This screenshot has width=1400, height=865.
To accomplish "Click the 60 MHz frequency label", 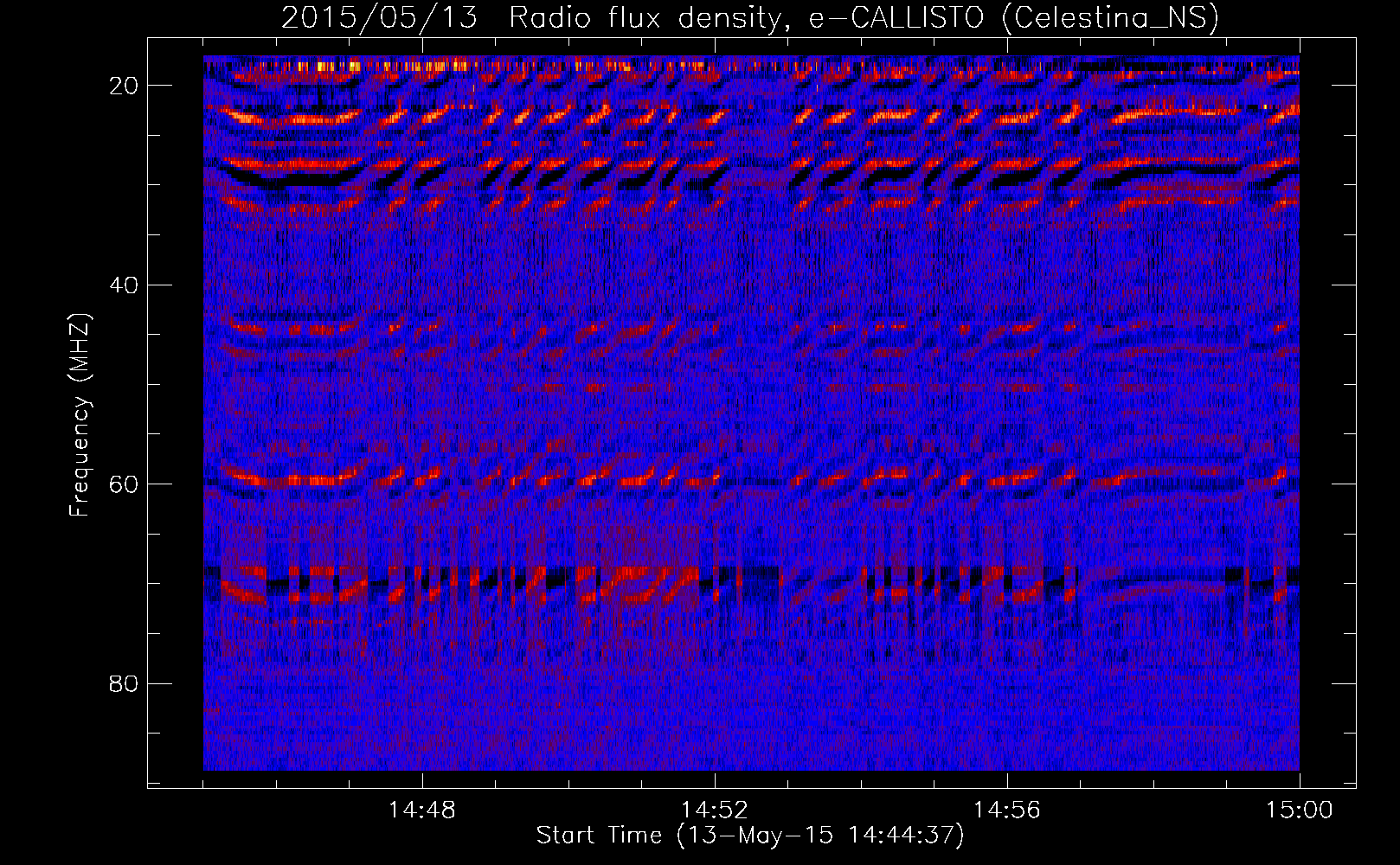I will (125, 484).
